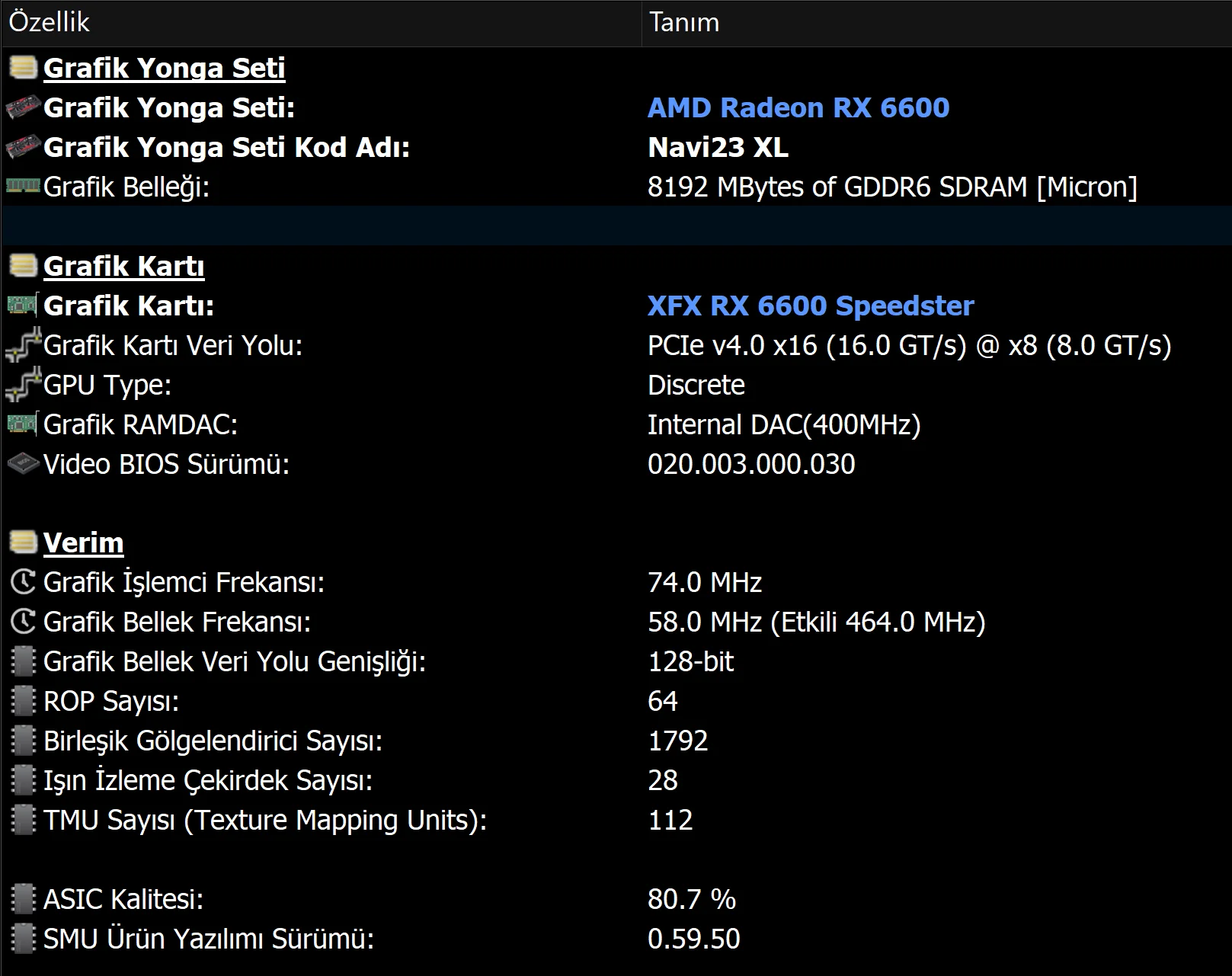Select the Verim section heading

click(83, 542)
